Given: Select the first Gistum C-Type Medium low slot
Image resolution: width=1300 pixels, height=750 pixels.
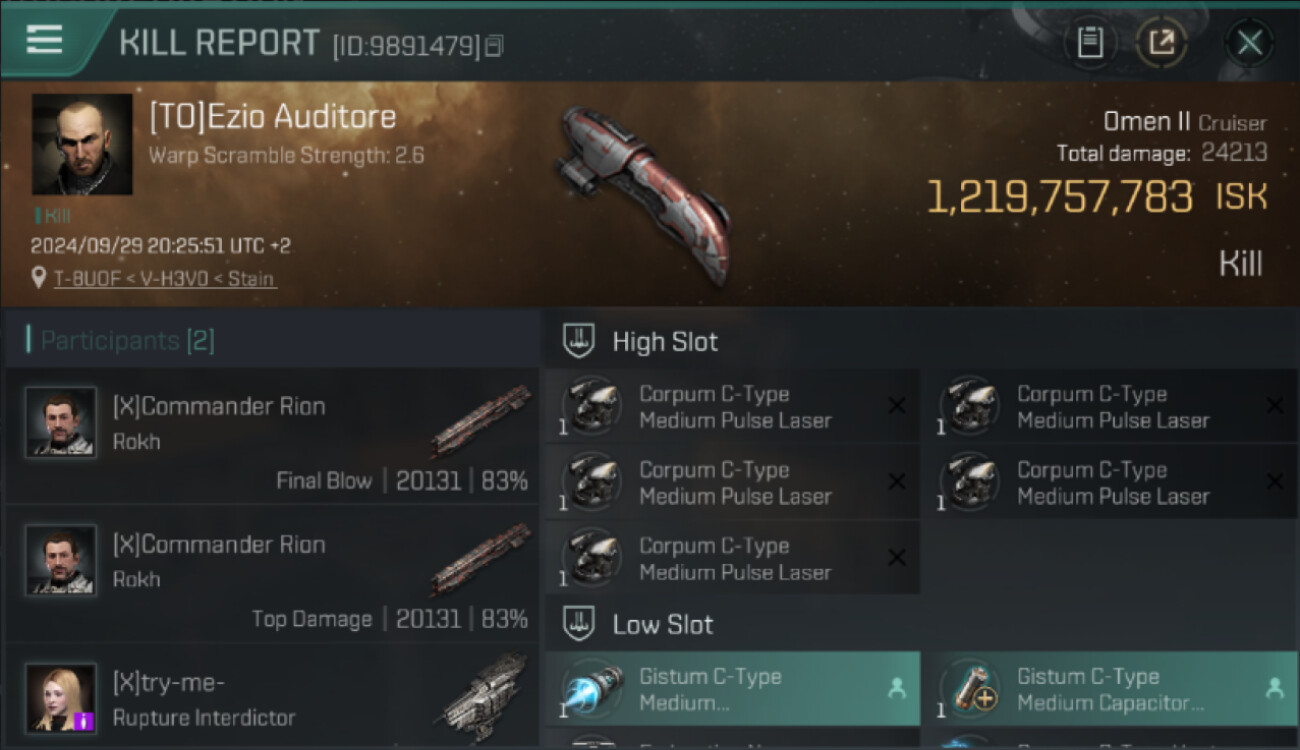Looking at the screenshot, I should click(732, 689).
